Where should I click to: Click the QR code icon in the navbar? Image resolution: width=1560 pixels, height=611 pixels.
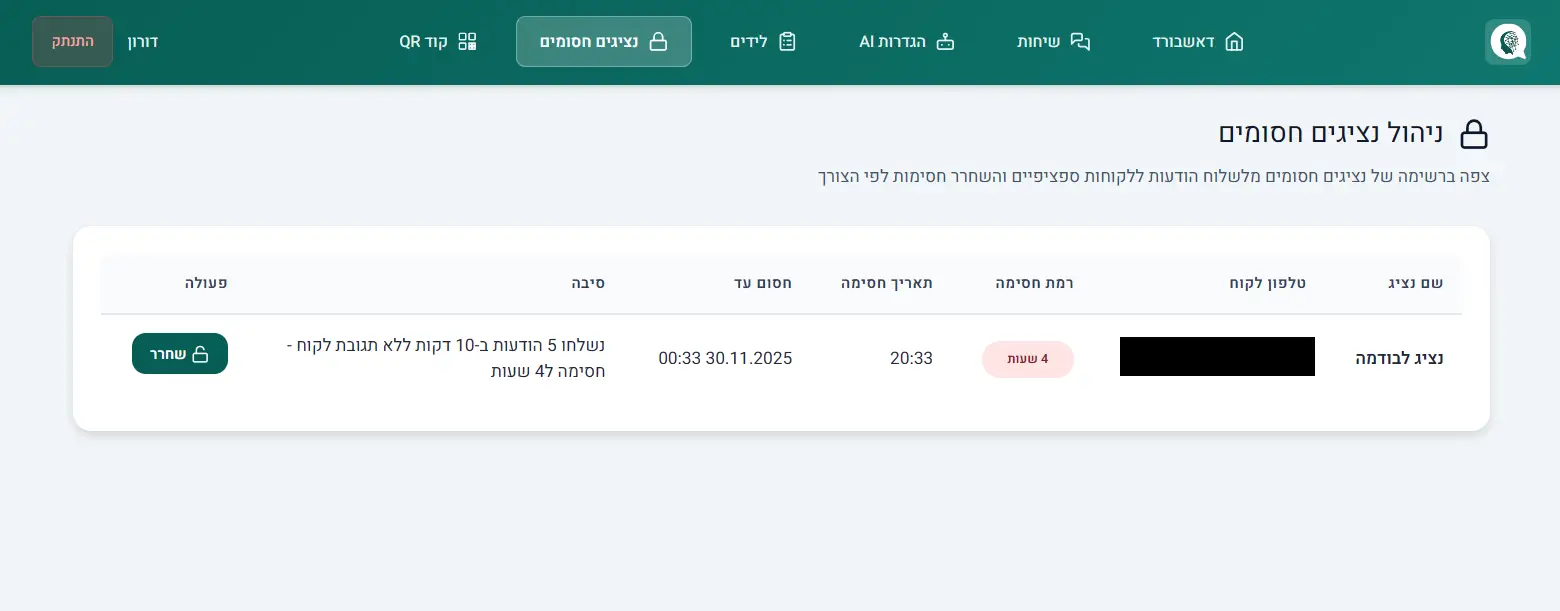coord(465,41)
